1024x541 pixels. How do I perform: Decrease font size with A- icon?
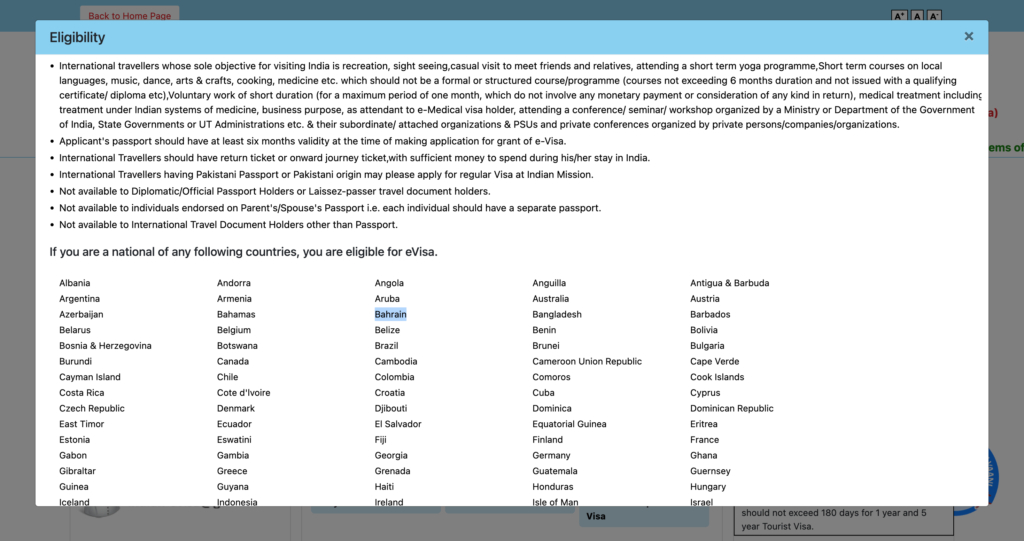(934, 16)
